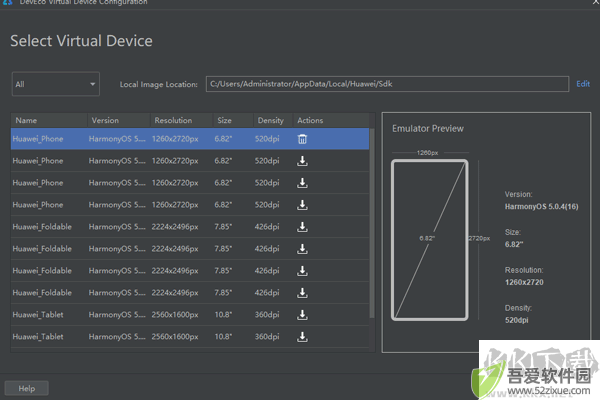600x400 pixels.
Task: Delete the highlighted Huawei_Phone device via trash icon
Action: 302,139
